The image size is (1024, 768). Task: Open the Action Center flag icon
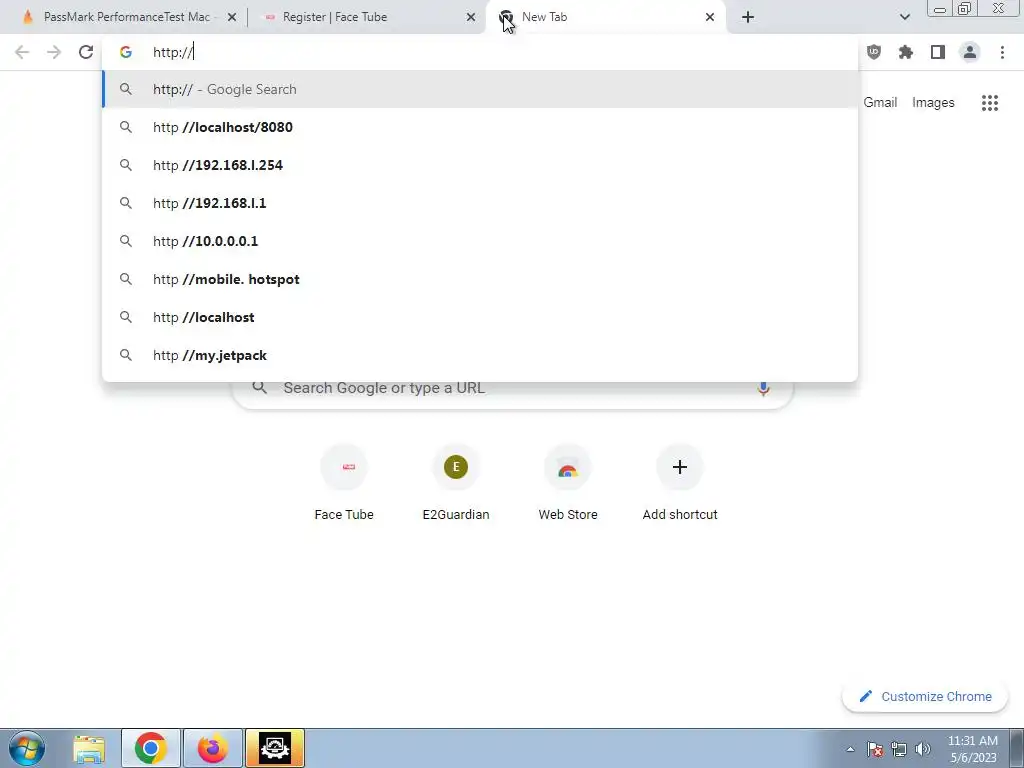click(875, 749)
